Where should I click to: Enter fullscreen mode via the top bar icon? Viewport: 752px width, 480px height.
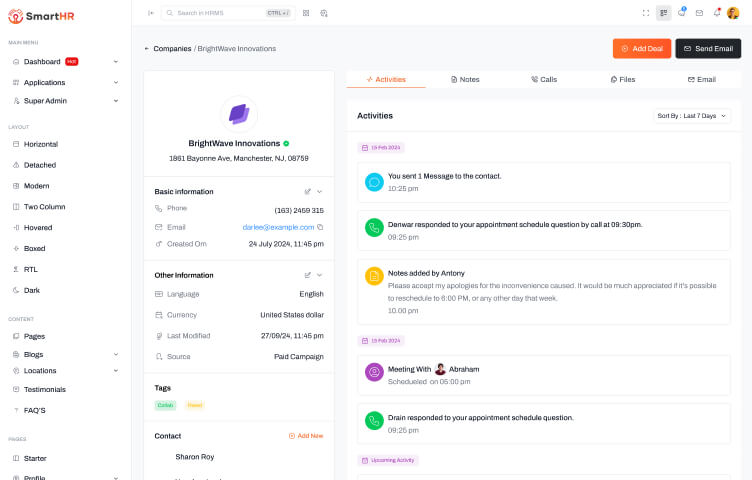(646, 13)
